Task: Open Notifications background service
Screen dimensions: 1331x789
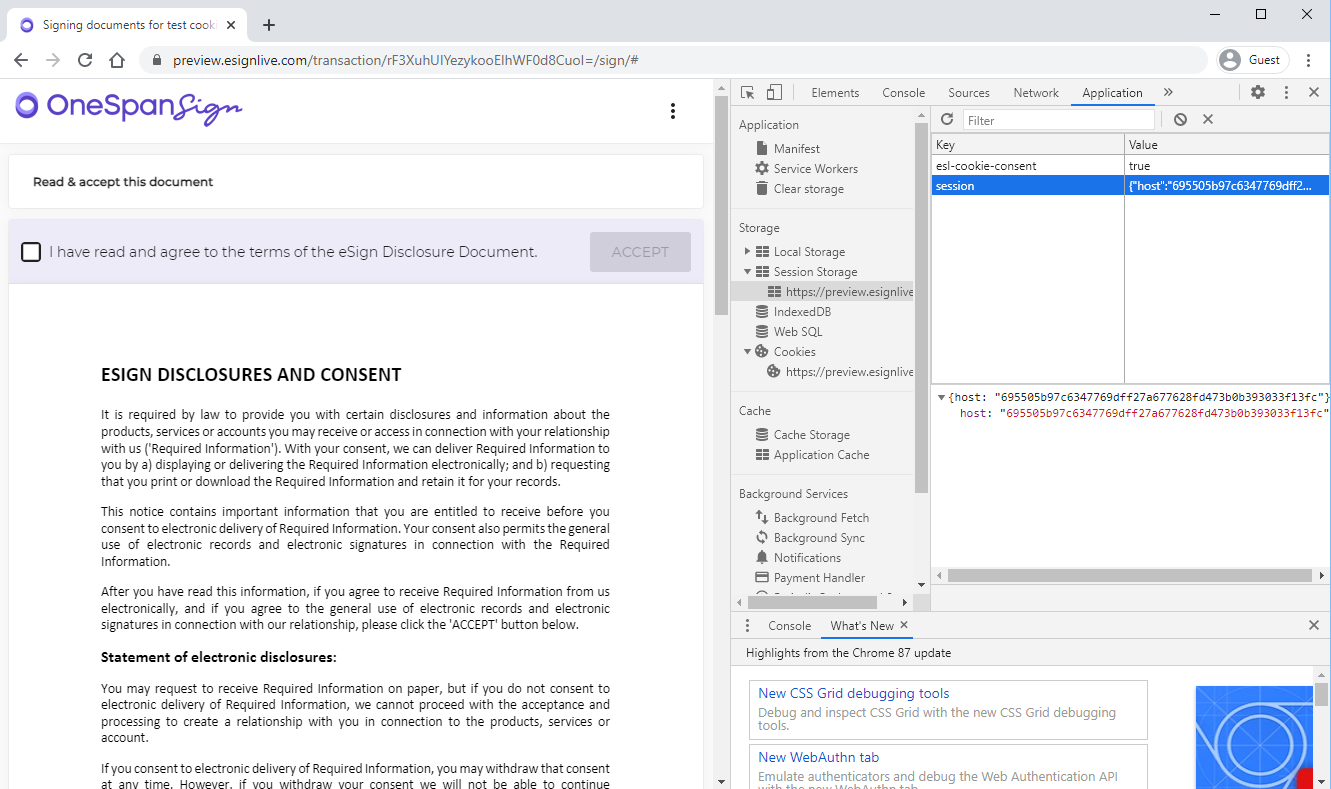Action: [x=807, y=557]
